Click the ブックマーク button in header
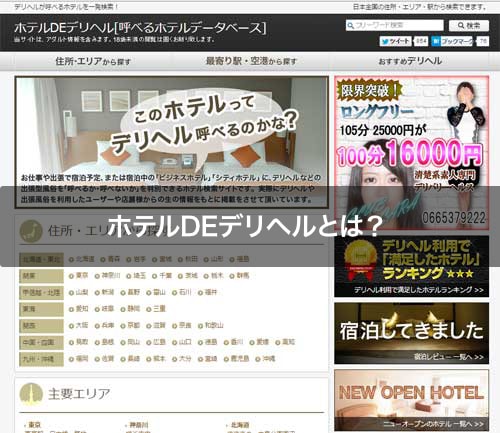Screen dimensions: 500x433 coord(452,41)
